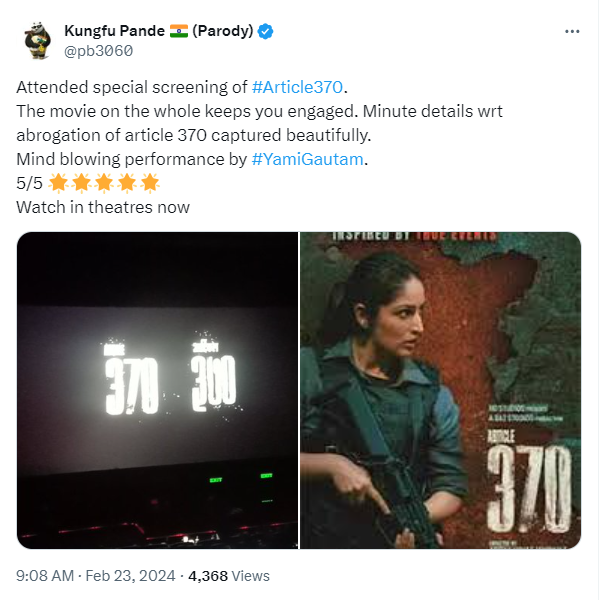601x600 pixels.
Task: Click the 5/5 rating text
Action: click(29, 183)
